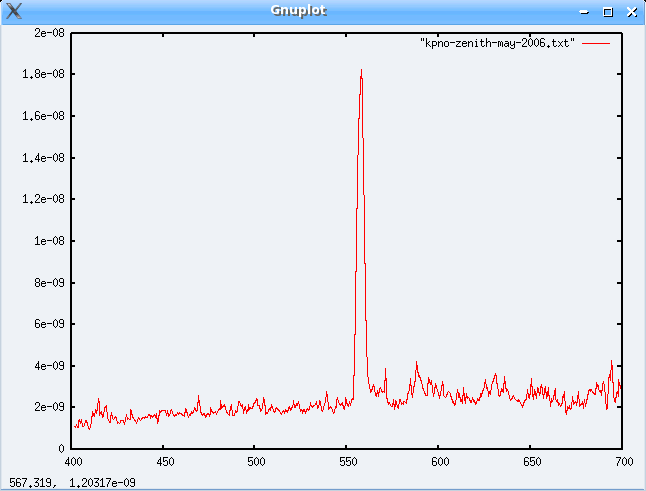Click the 2e-08 label on the y-axis
Image resolution: width=646 pixels, height=491 pixels.
[x=49, y=32]
